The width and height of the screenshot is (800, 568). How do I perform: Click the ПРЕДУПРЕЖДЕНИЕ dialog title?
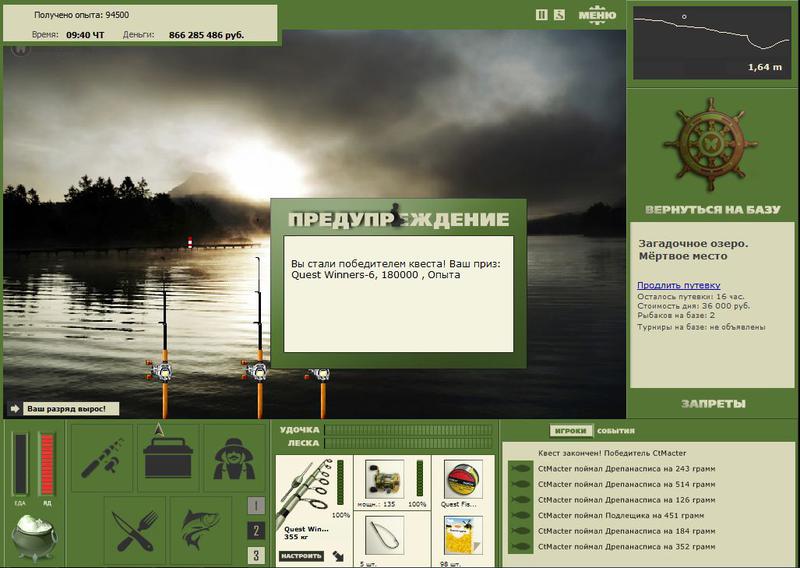coord(398,219)
